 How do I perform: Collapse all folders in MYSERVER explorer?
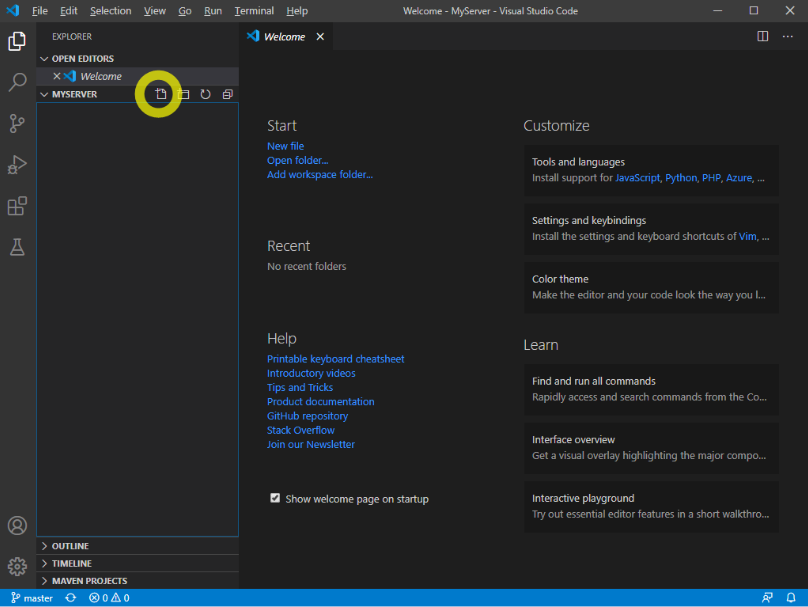click(228, 94)
